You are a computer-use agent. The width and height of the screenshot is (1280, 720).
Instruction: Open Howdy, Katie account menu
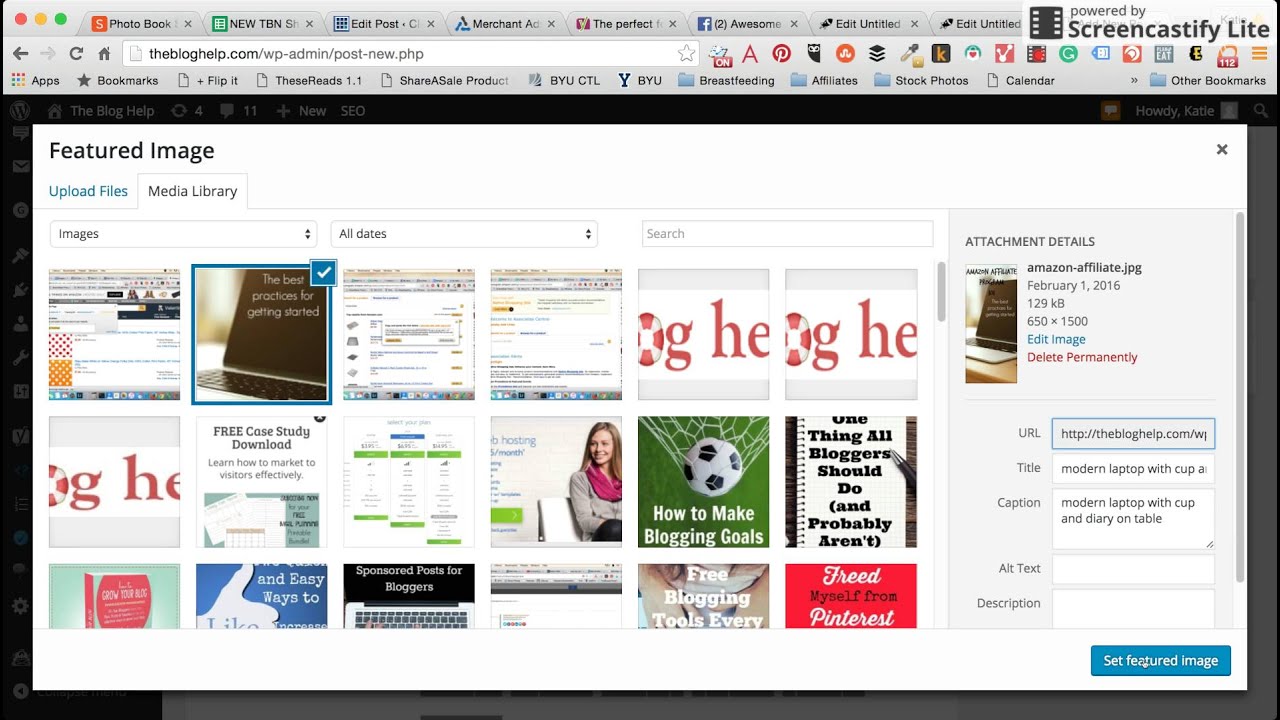(1186, 111)
